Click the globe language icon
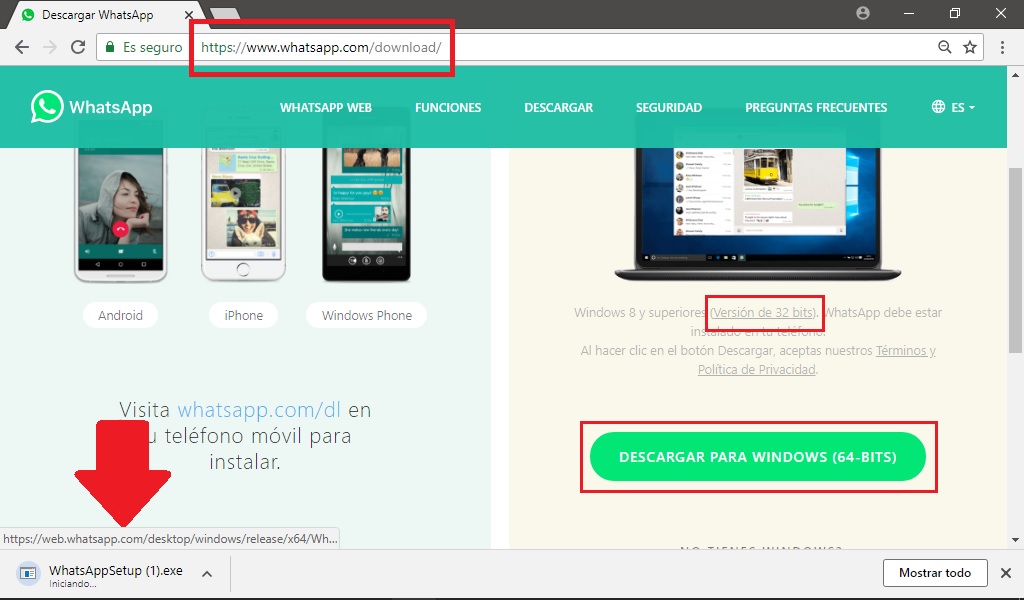The width and height of the screenshot is (1024, 600). [938, 106]
